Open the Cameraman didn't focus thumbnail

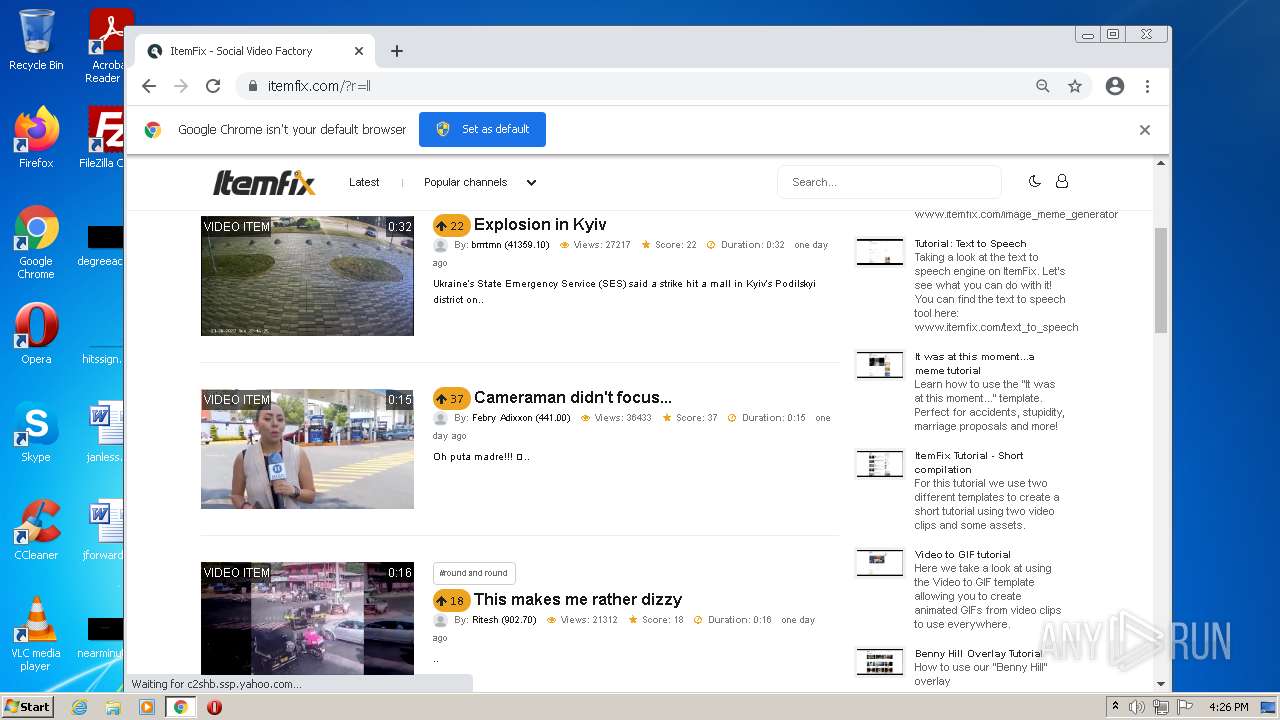307,449
